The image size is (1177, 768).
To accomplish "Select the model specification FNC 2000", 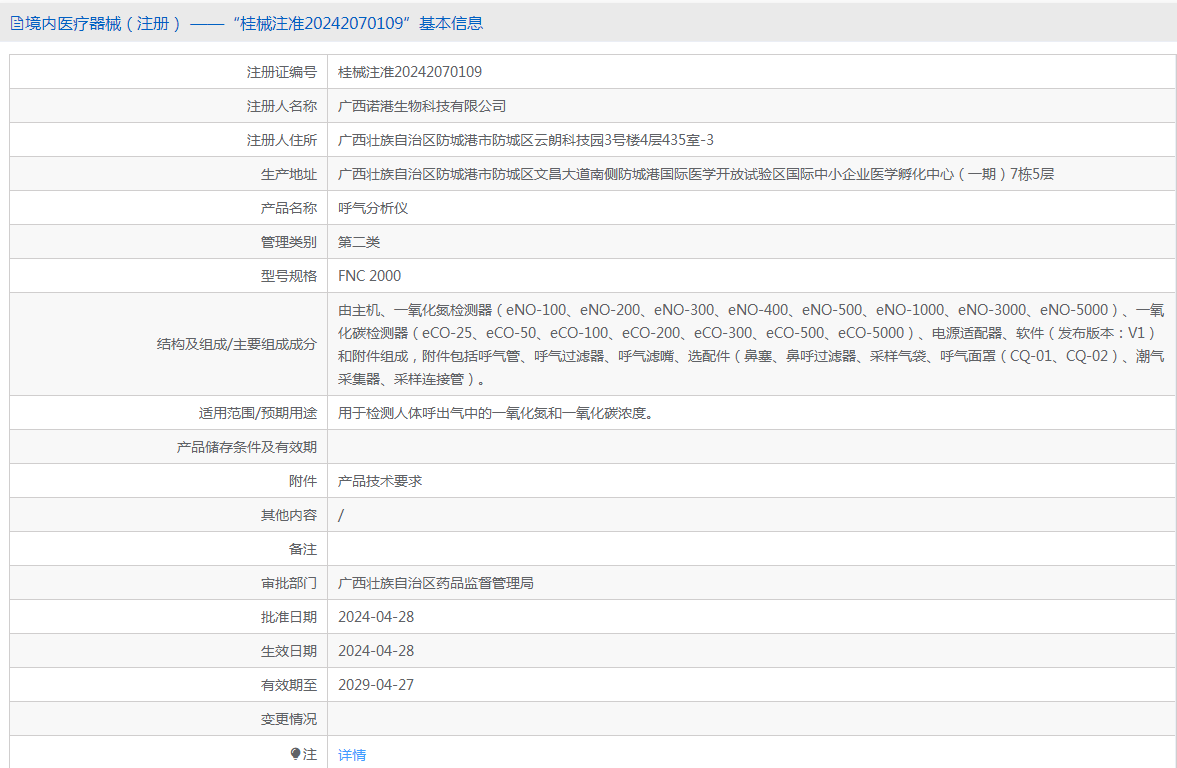I will (370, 276).
